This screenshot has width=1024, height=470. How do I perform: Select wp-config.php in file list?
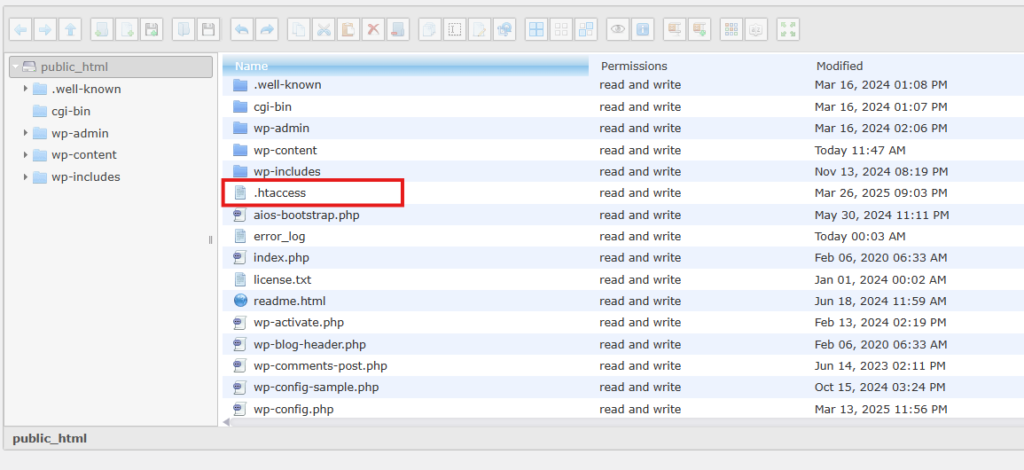point(293,409)
